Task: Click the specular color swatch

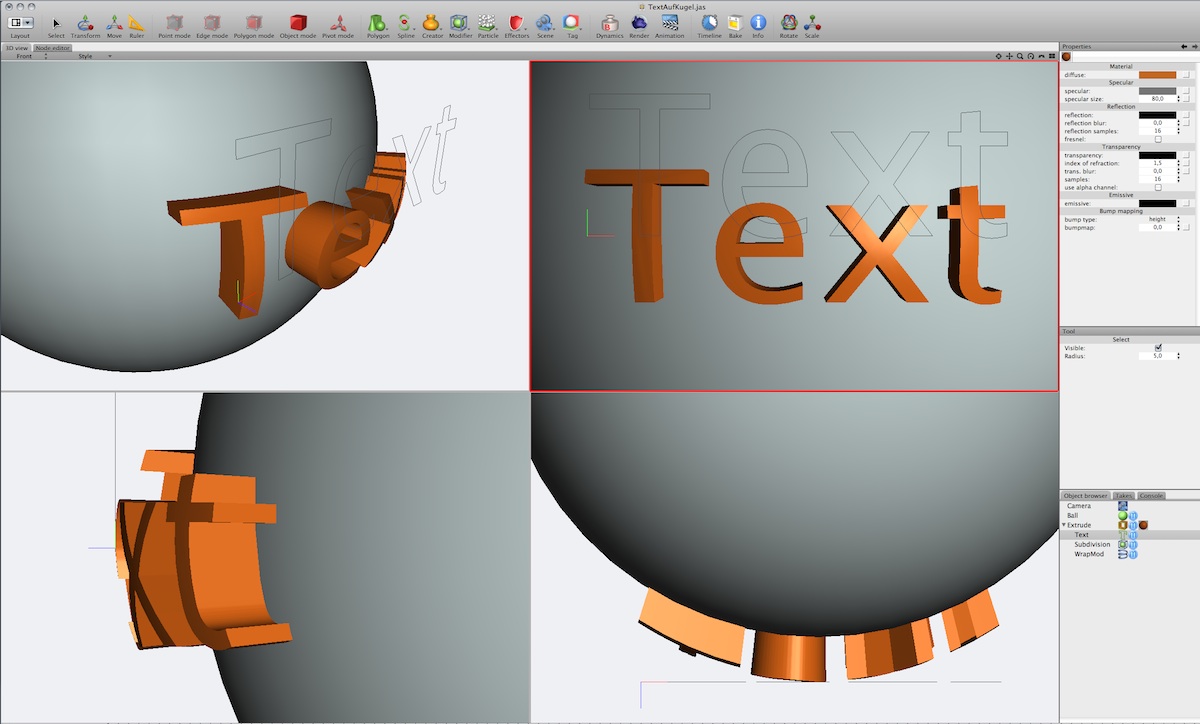Action: tap(1157, 91)
